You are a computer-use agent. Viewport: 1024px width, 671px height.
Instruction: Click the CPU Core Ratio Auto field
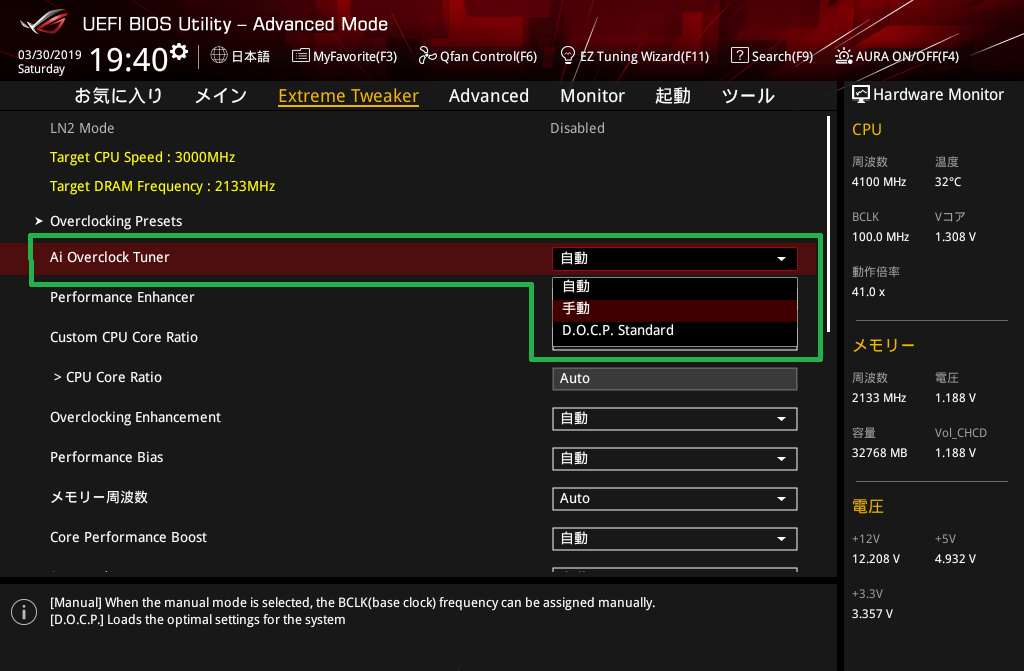pos(675,378)
